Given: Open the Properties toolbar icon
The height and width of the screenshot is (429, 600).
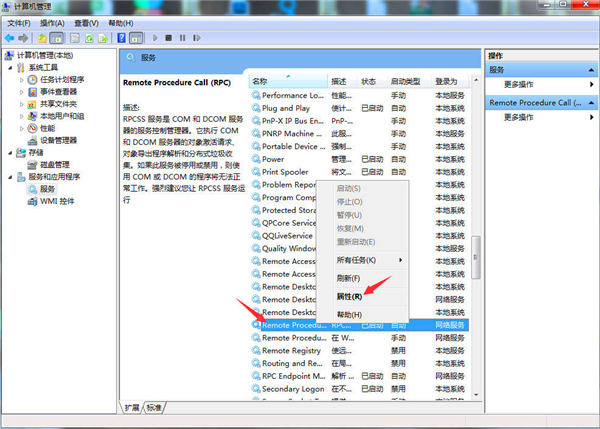Looking at the screenshot, I should pos(75,38).
